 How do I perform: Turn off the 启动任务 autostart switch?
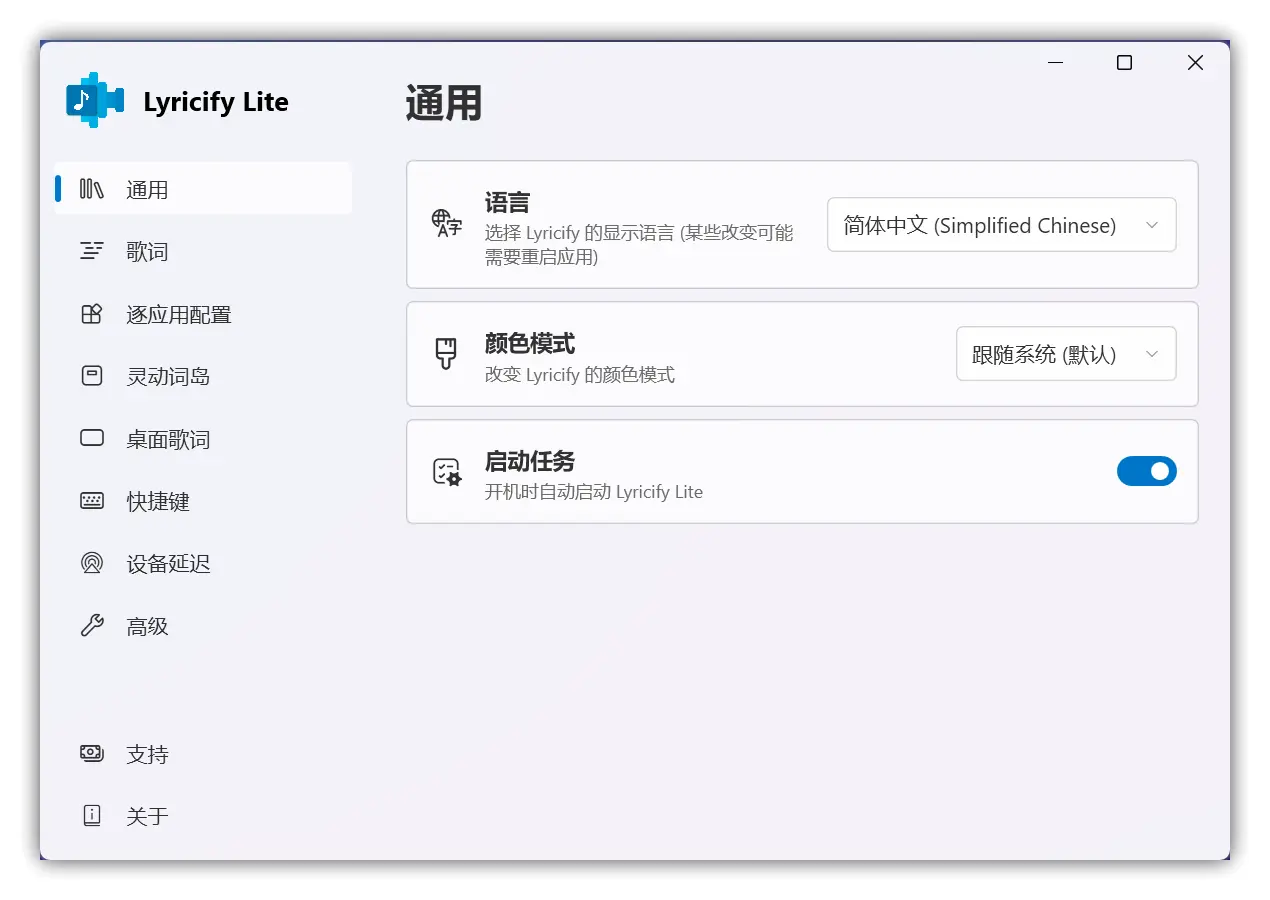coord(1147,471)
